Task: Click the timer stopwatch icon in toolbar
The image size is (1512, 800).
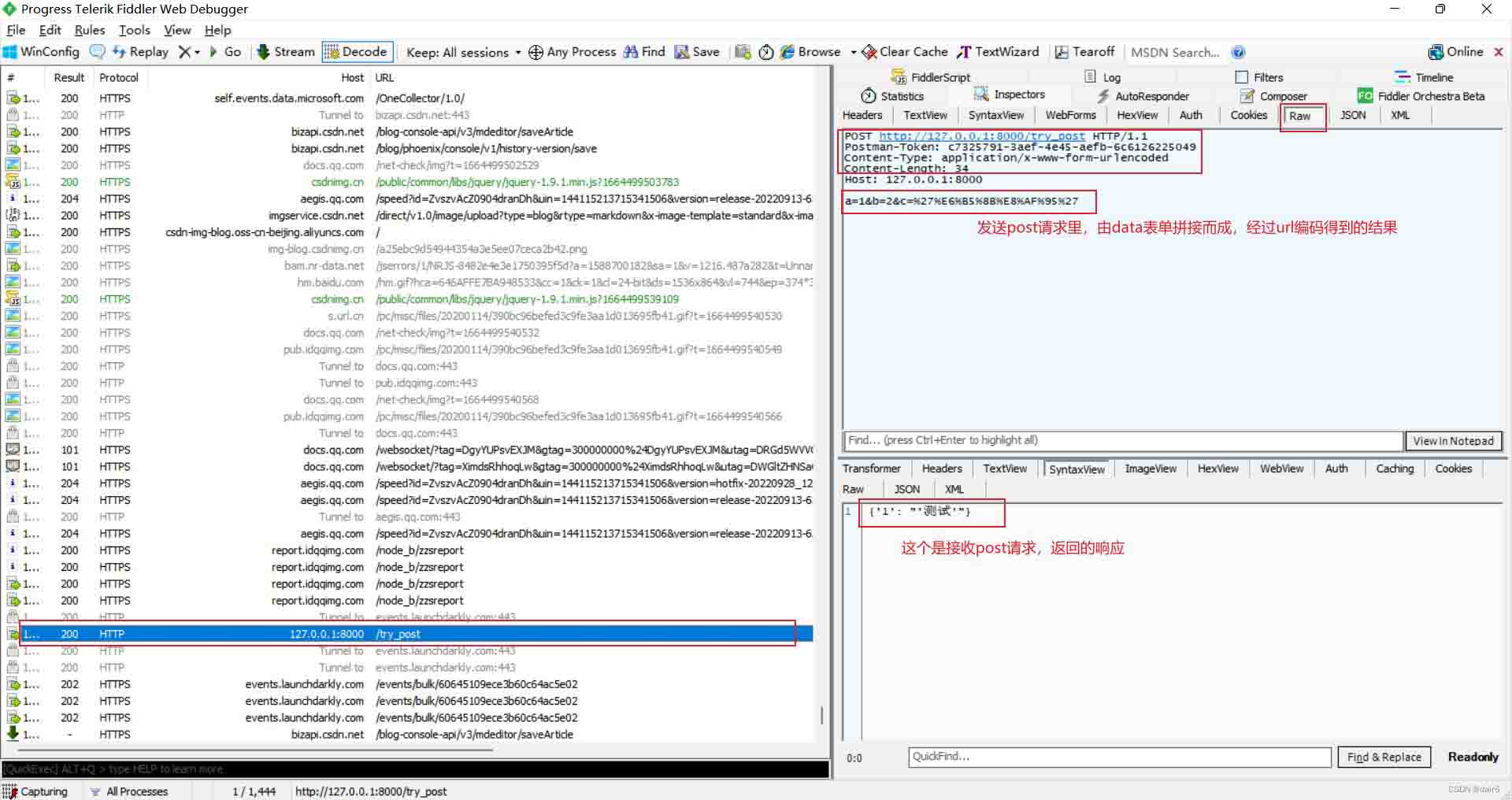Action: coord(765,52)
